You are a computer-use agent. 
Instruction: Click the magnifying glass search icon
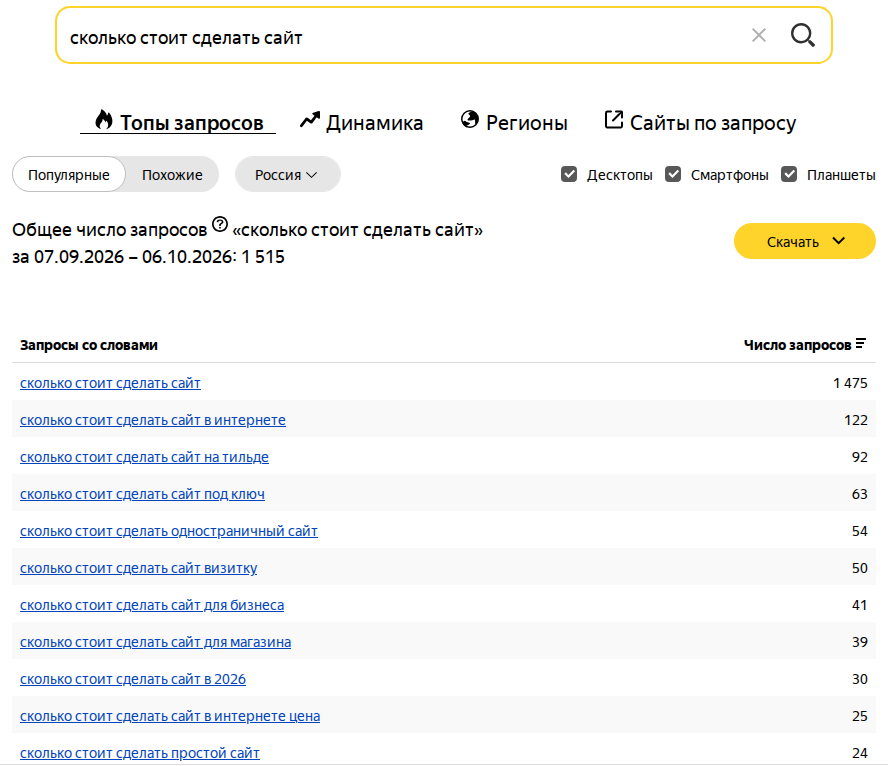click(802, 35)
